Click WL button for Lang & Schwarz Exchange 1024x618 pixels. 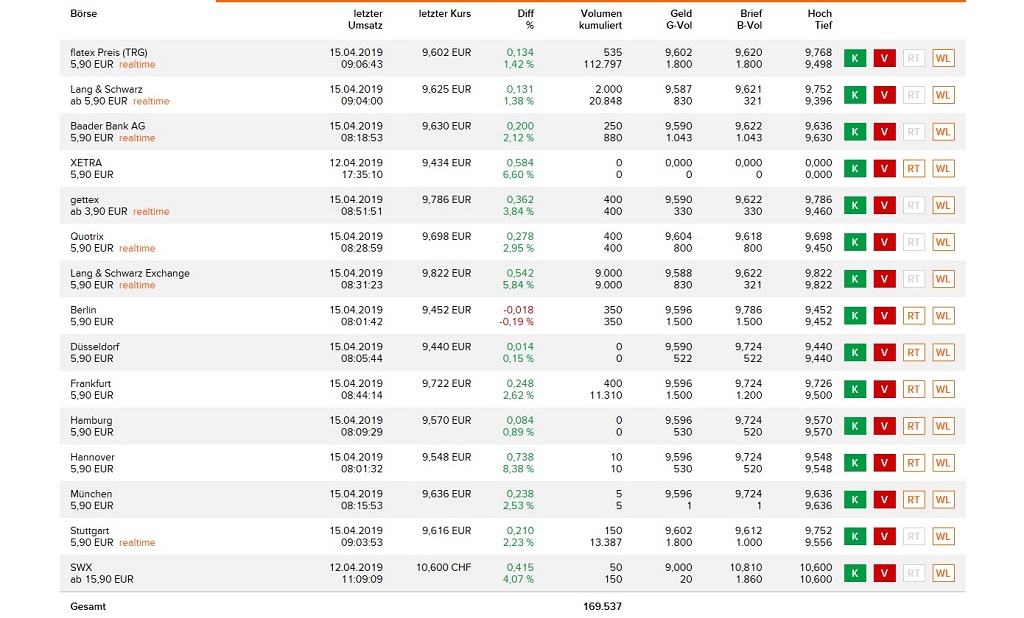(943, 279)
